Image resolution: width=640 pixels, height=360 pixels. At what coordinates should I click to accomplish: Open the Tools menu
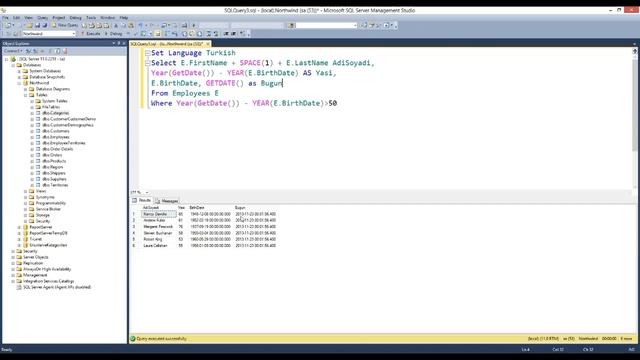click(91, 18)
